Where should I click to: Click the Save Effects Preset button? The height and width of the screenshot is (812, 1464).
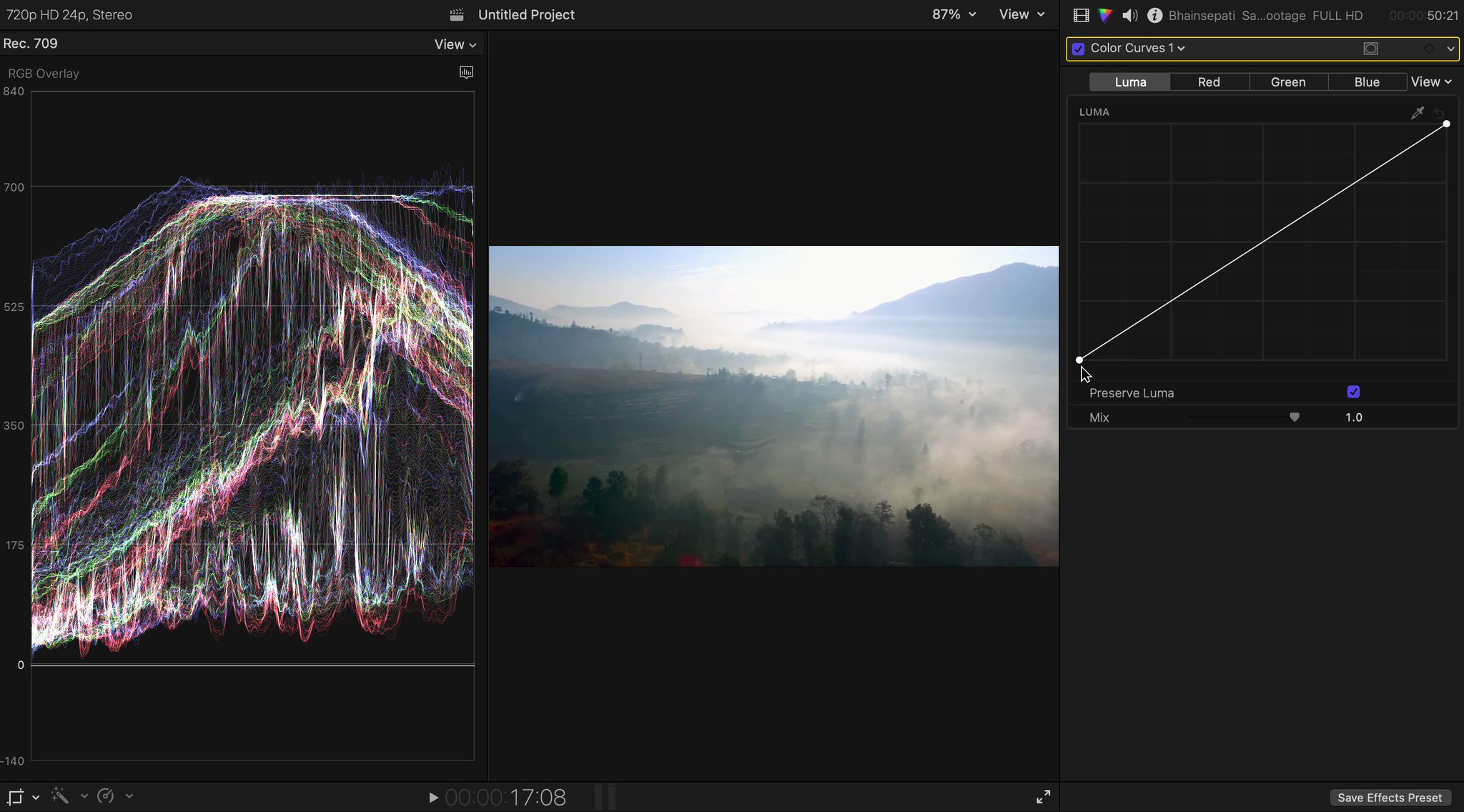point(1390,797)
